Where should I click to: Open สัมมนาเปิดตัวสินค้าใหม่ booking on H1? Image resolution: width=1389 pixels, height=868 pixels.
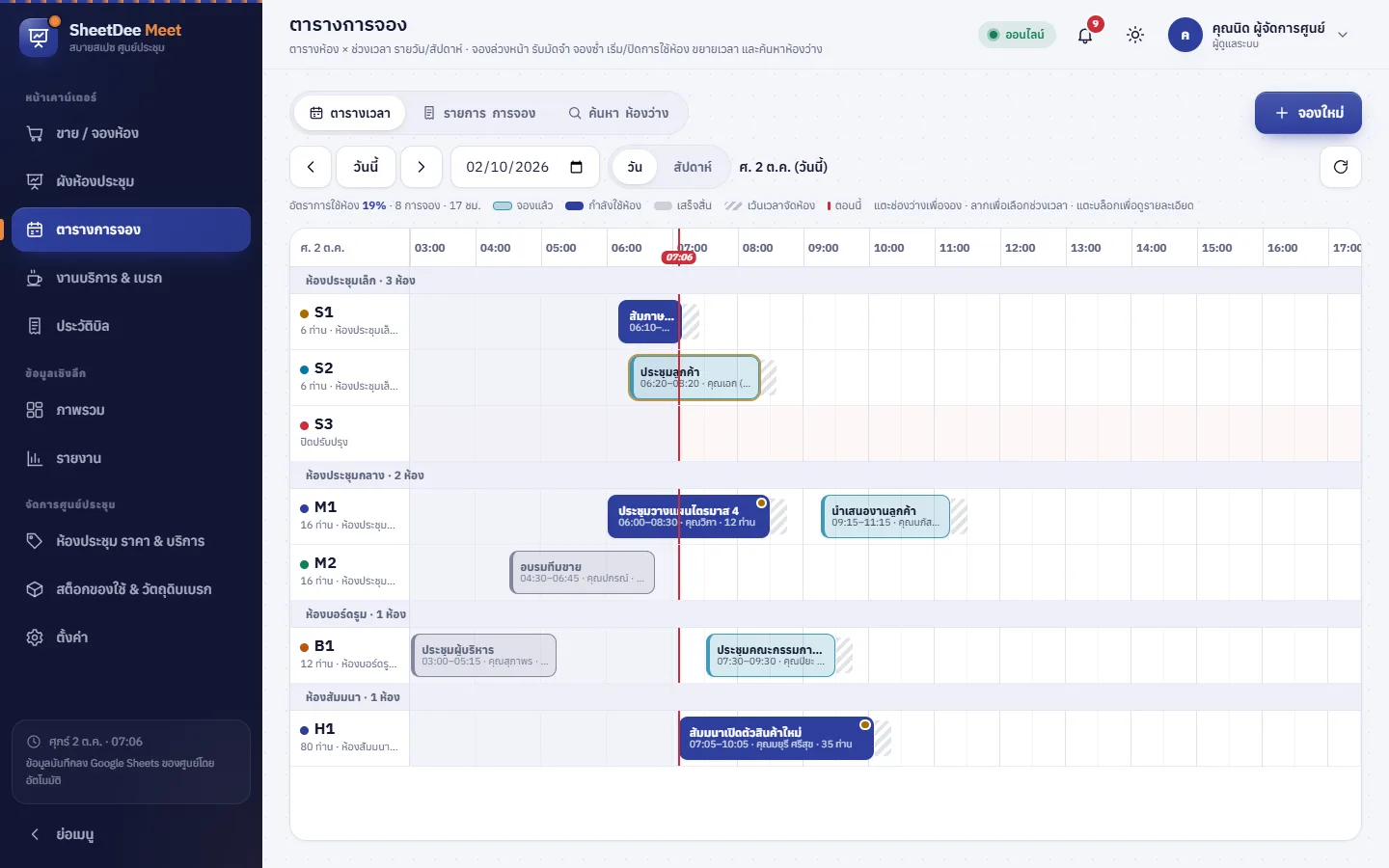[776, 738]
